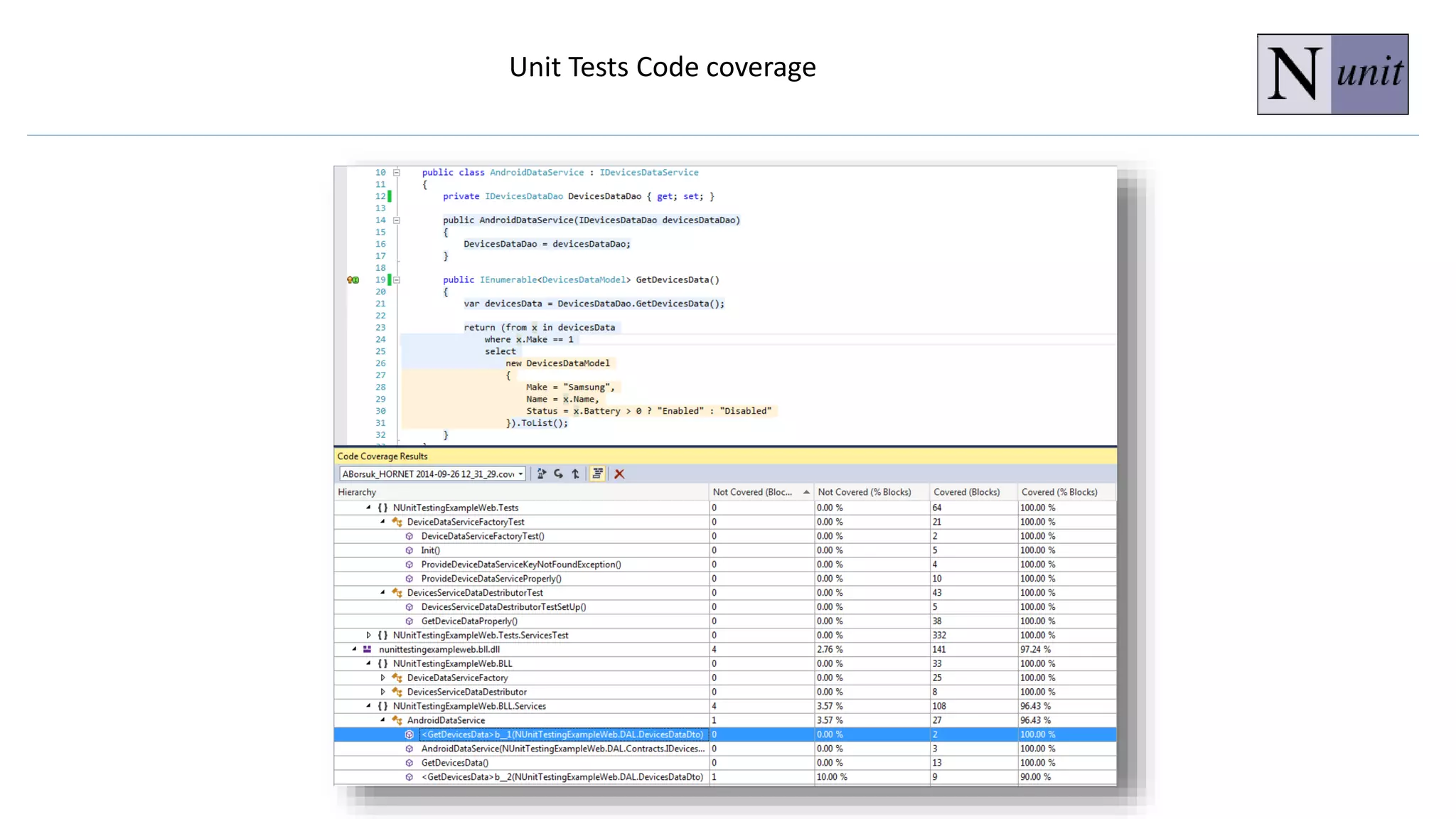Click the method icon beside GetDeviceDataProperly()
The height and width of the screenshot is (819, 1456).
pyautogui.click(x=409, y=621)
